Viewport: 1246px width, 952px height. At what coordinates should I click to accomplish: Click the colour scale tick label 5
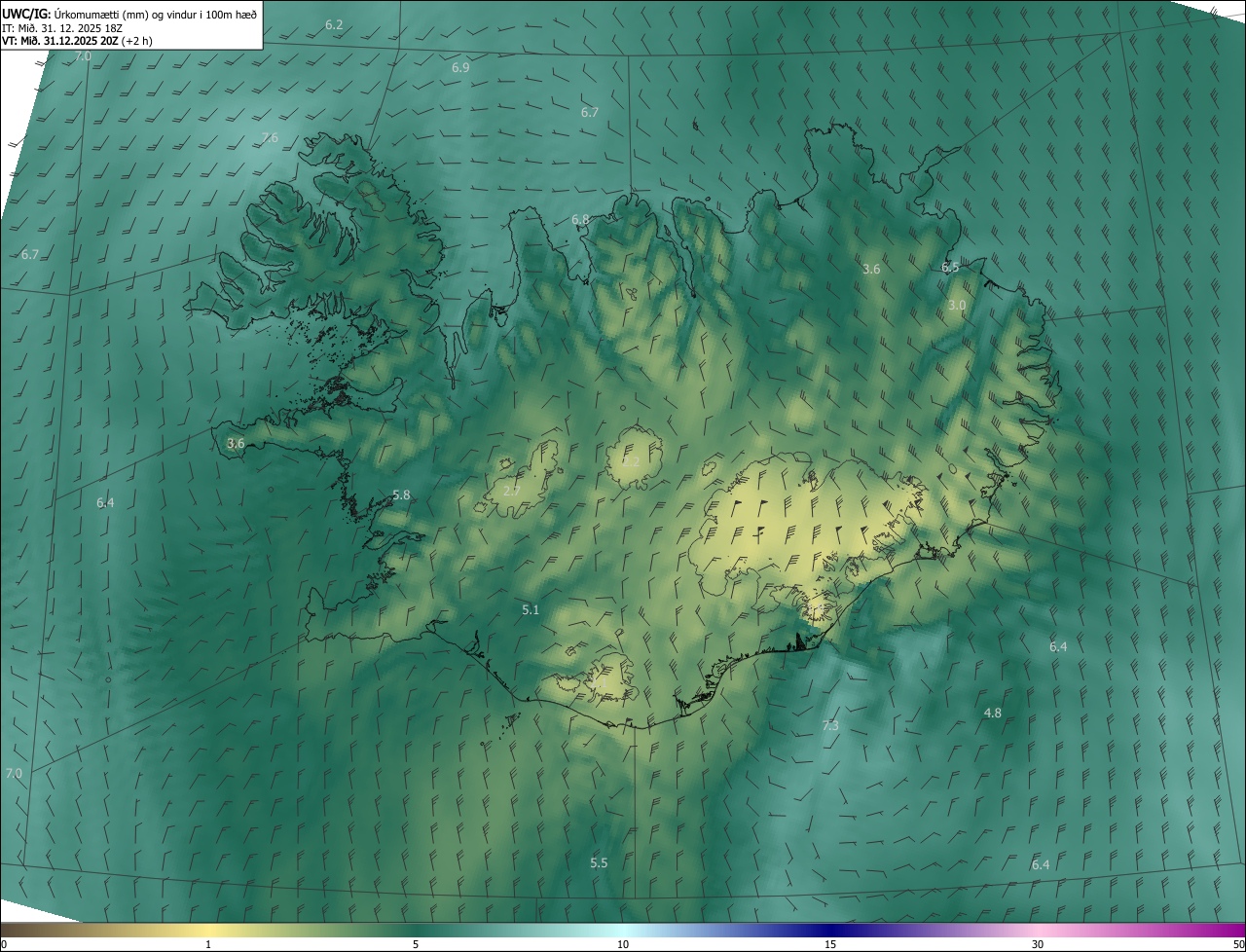pos(416,944)
